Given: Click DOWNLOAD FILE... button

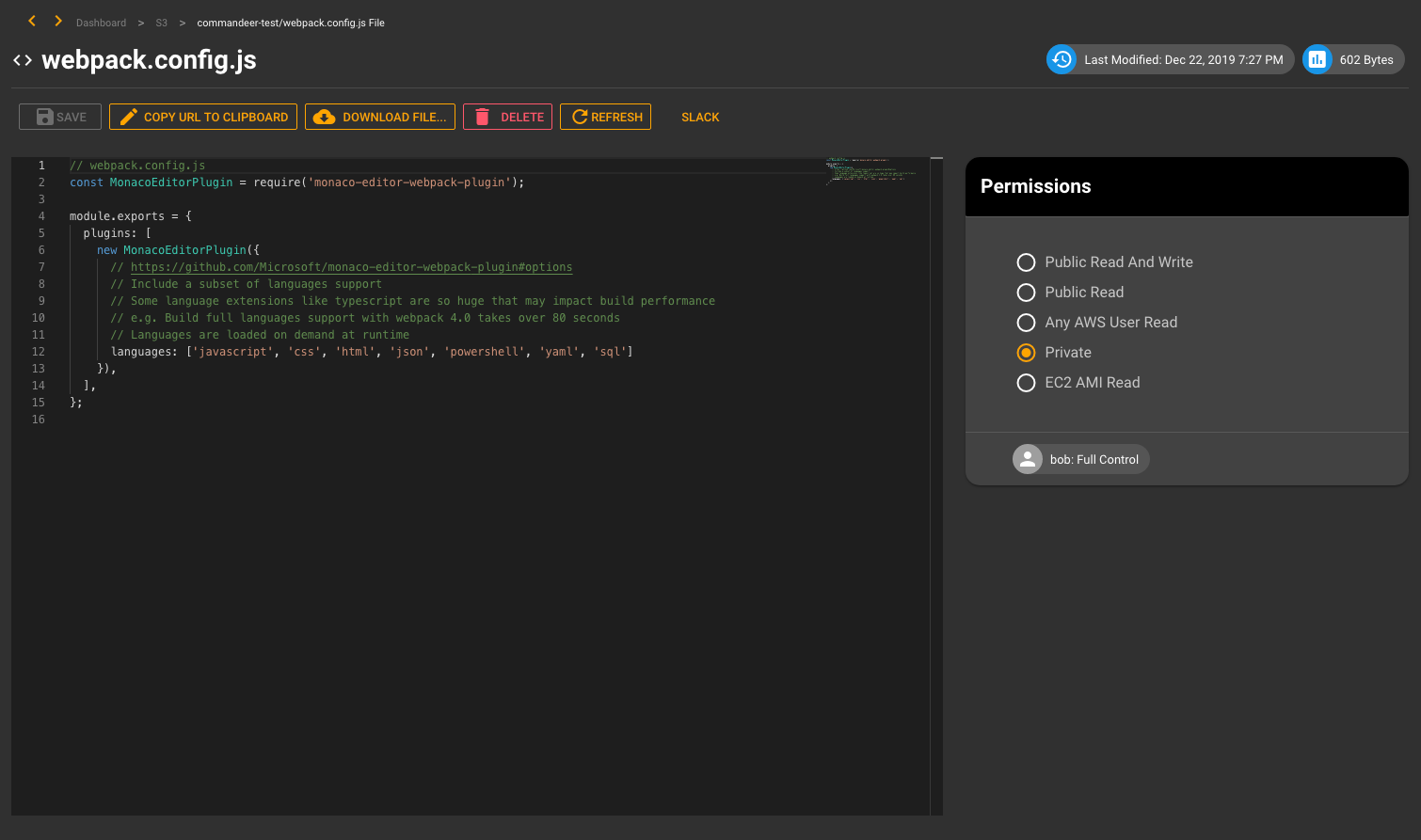Looking at the screenshot, I should tap(380, 117).
